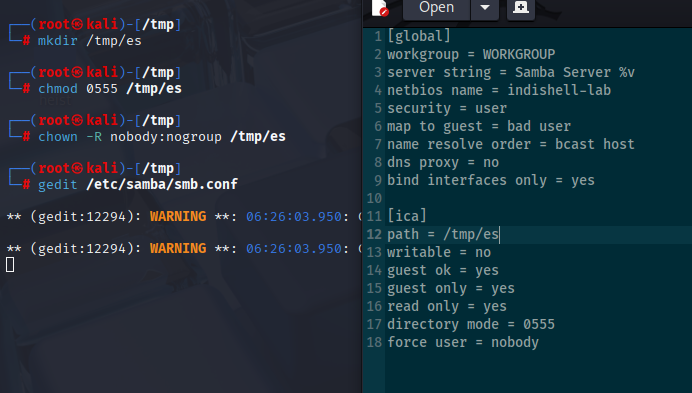
Task: Click the 'read only = yes' line
Action: (447, 306)
